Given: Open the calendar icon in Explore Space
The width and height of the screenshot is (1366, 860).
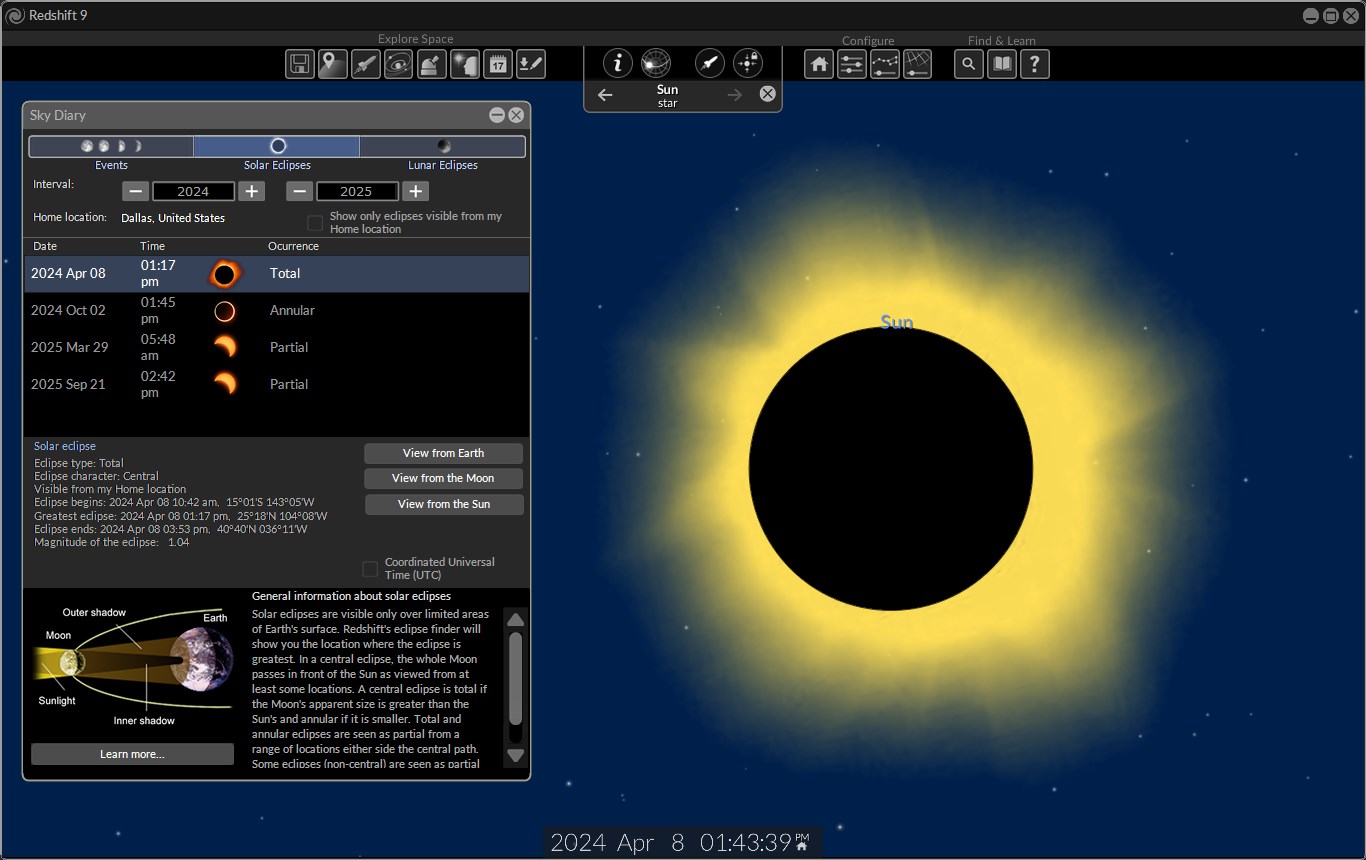Looking at the screenshot, I should point(498,65).
